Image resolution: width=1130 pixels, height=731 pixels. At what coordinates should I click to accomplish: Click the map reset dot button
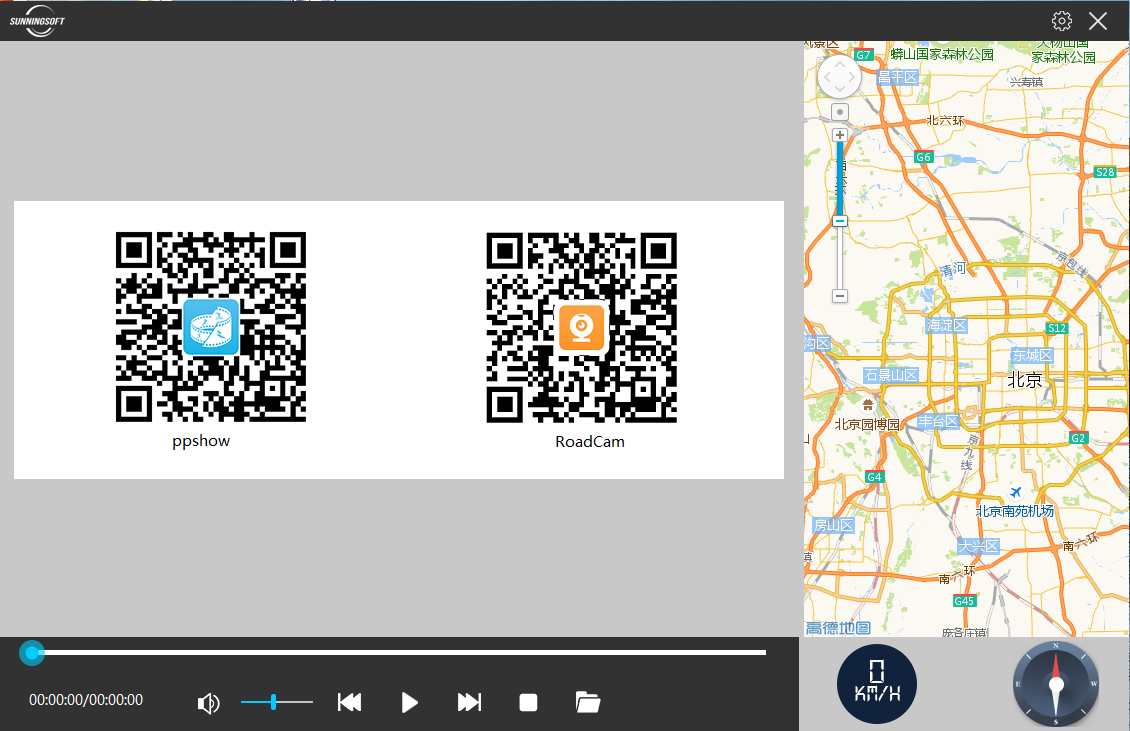(840, 112)
